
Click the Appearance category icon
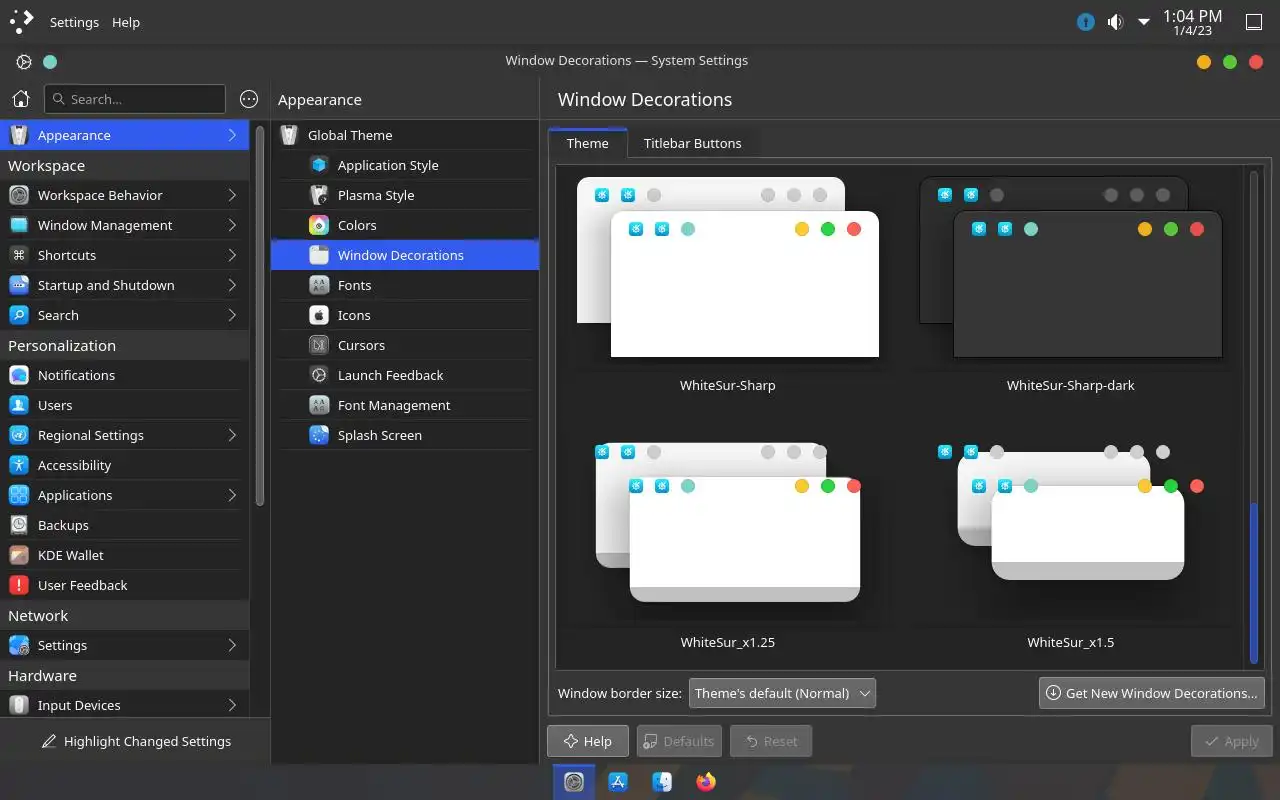coord(19,135)
